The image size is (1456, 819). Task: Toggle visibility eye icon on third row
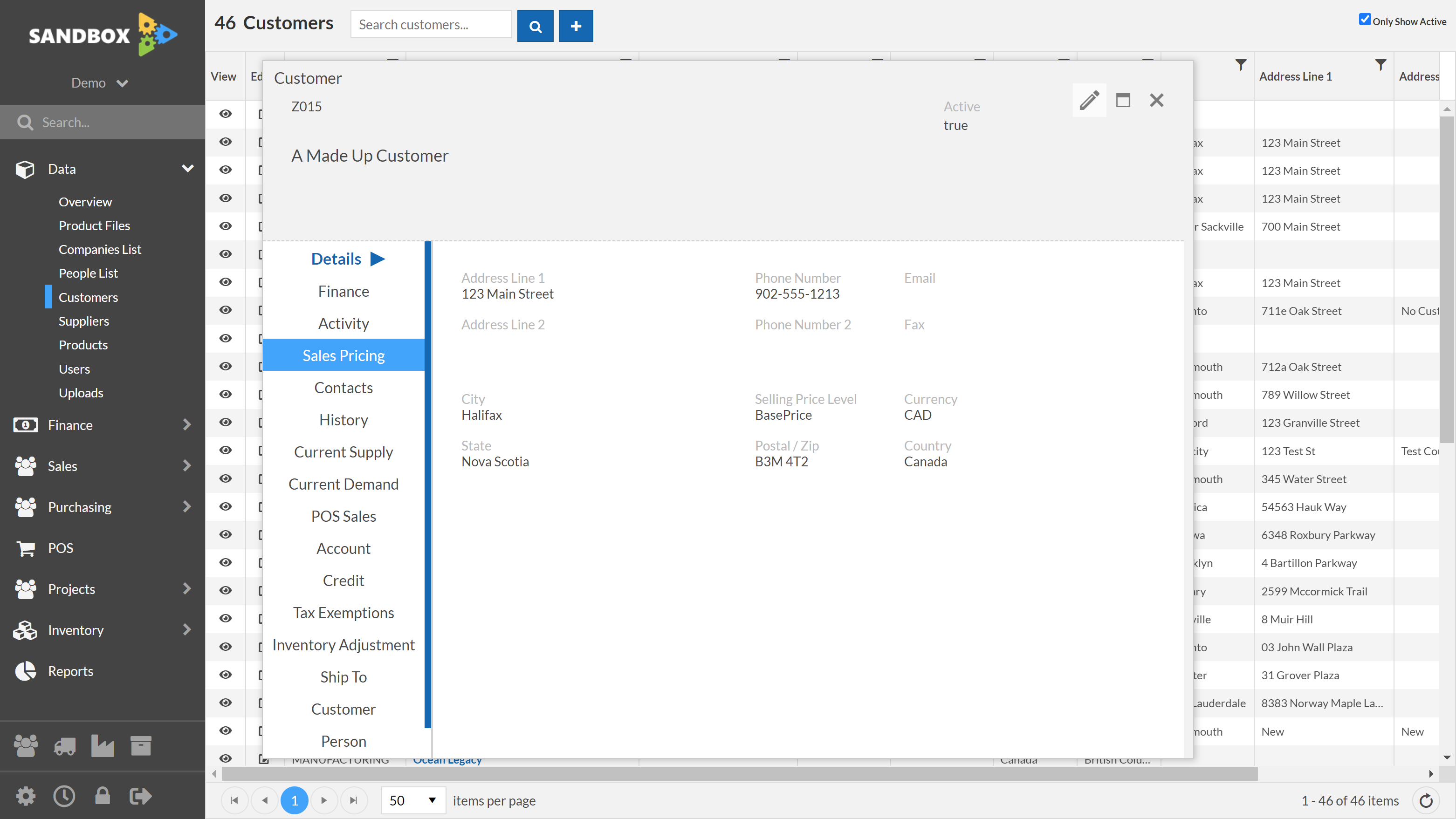[x=225, y=170]
